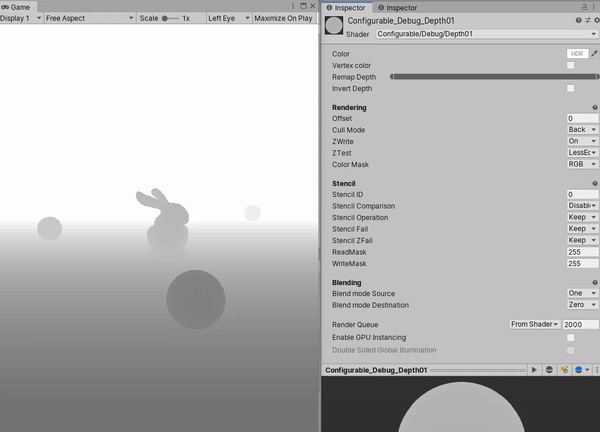
Task: Select the first Inspector tab
Action: click(346, 8)
